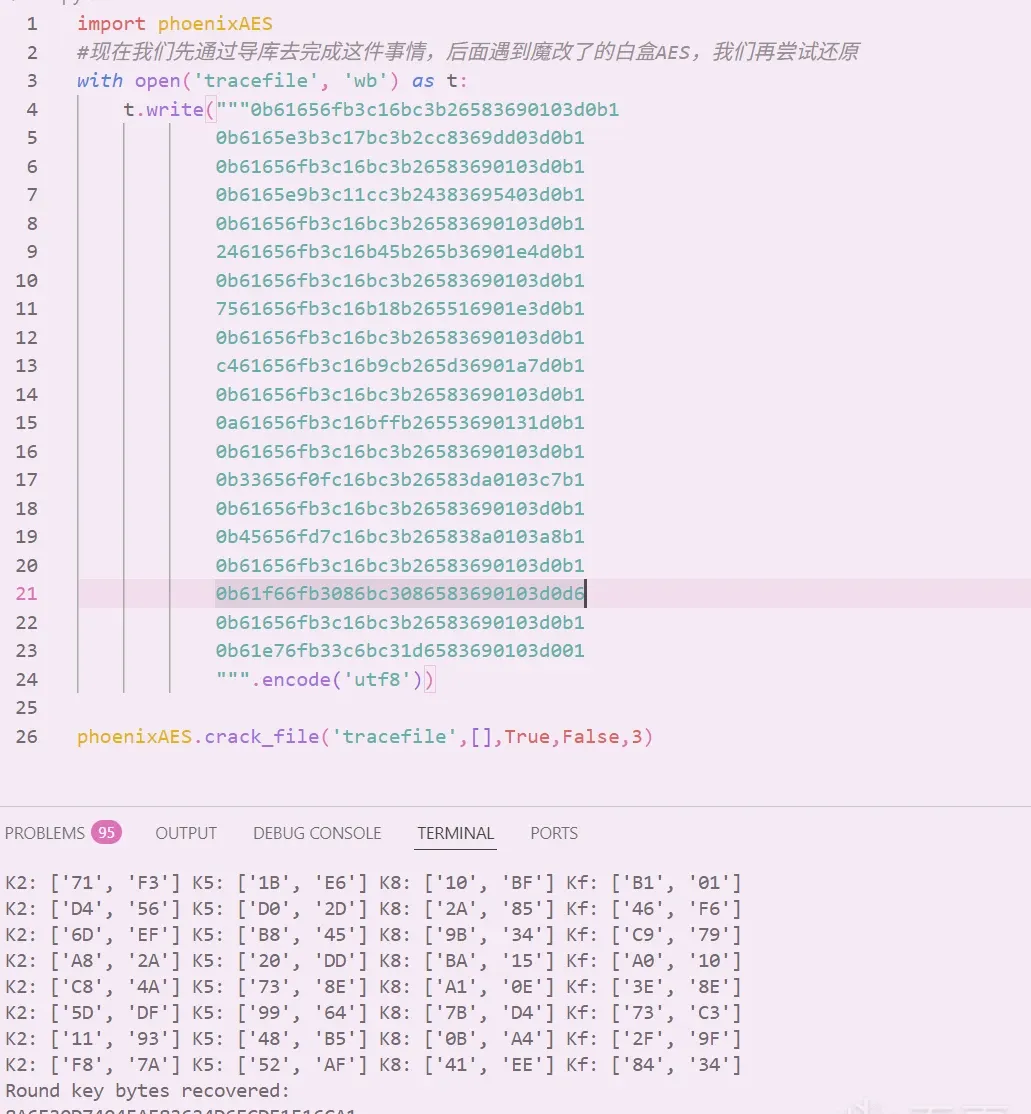Click crack_file in the last code line
Screen dimensions: 1031x1114
261,737
